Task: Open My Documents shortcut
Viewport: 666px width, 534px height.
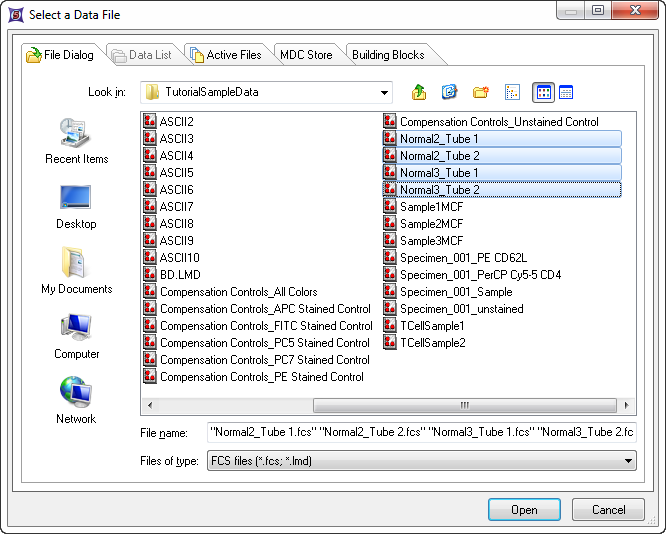Action: [x=77, y=272]
